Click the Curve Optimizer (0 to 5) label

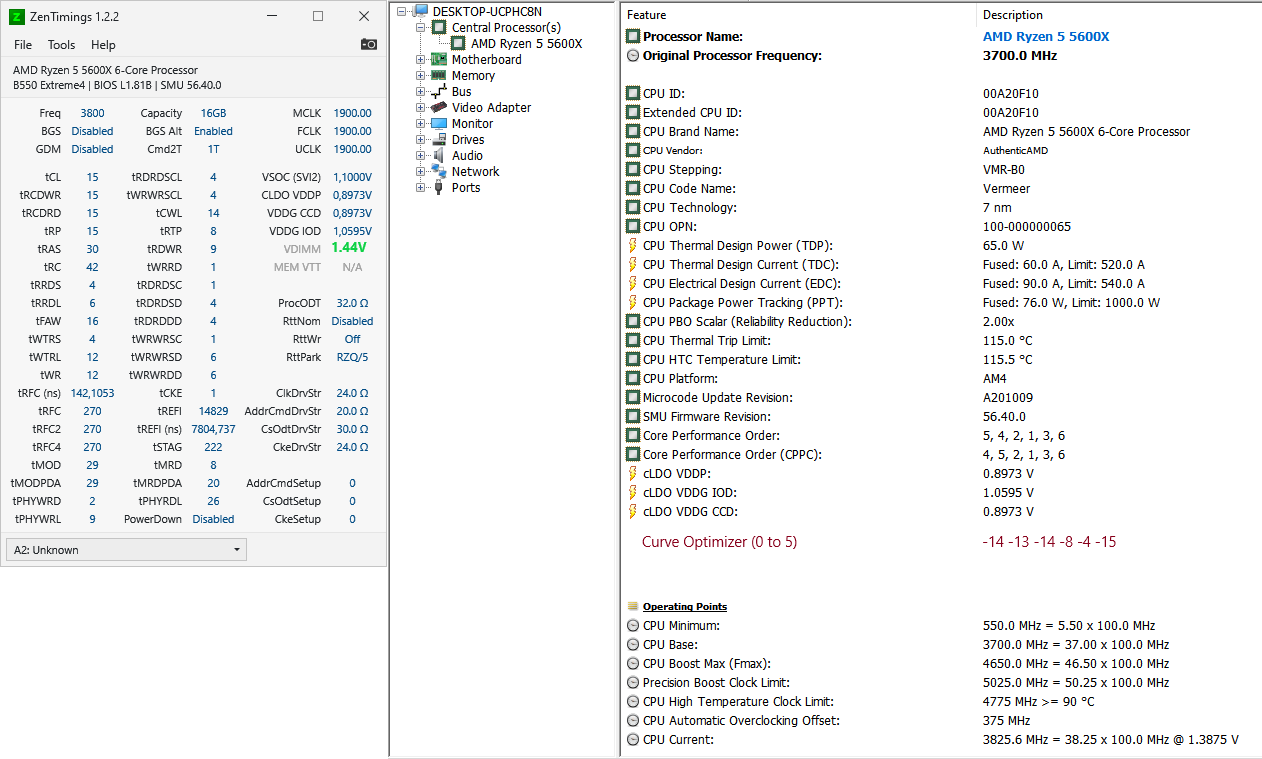(x=719, y=542)
